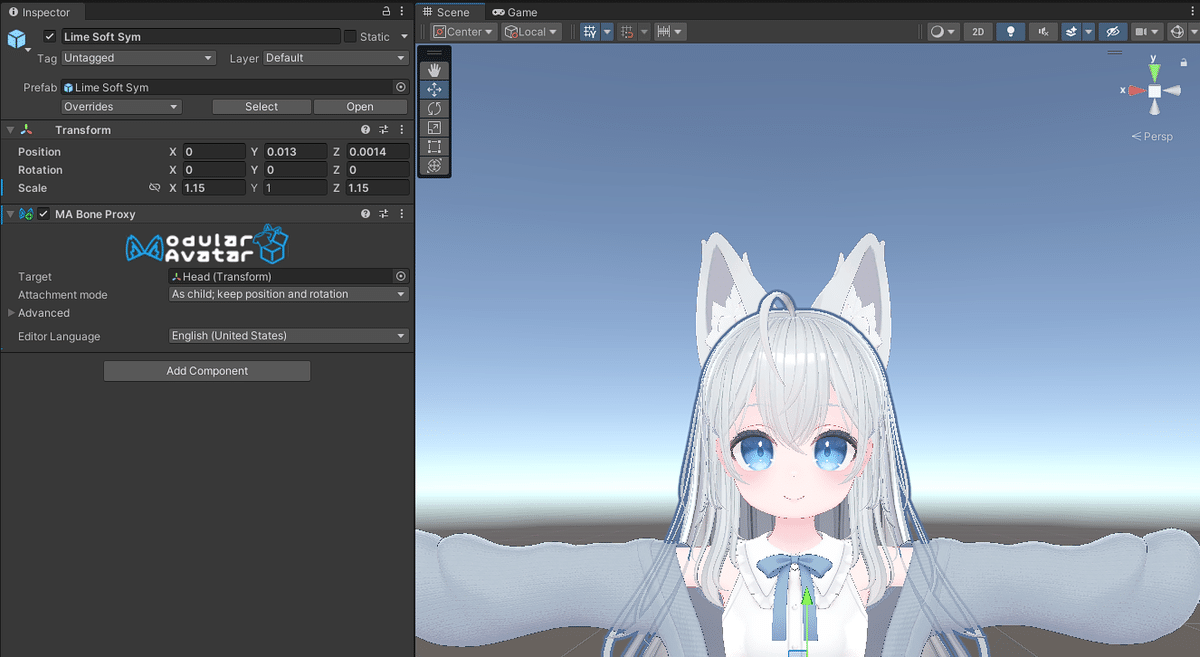Select the combined Transform tool
This screenshot has width=1200, height=657.
coord(434,166)
